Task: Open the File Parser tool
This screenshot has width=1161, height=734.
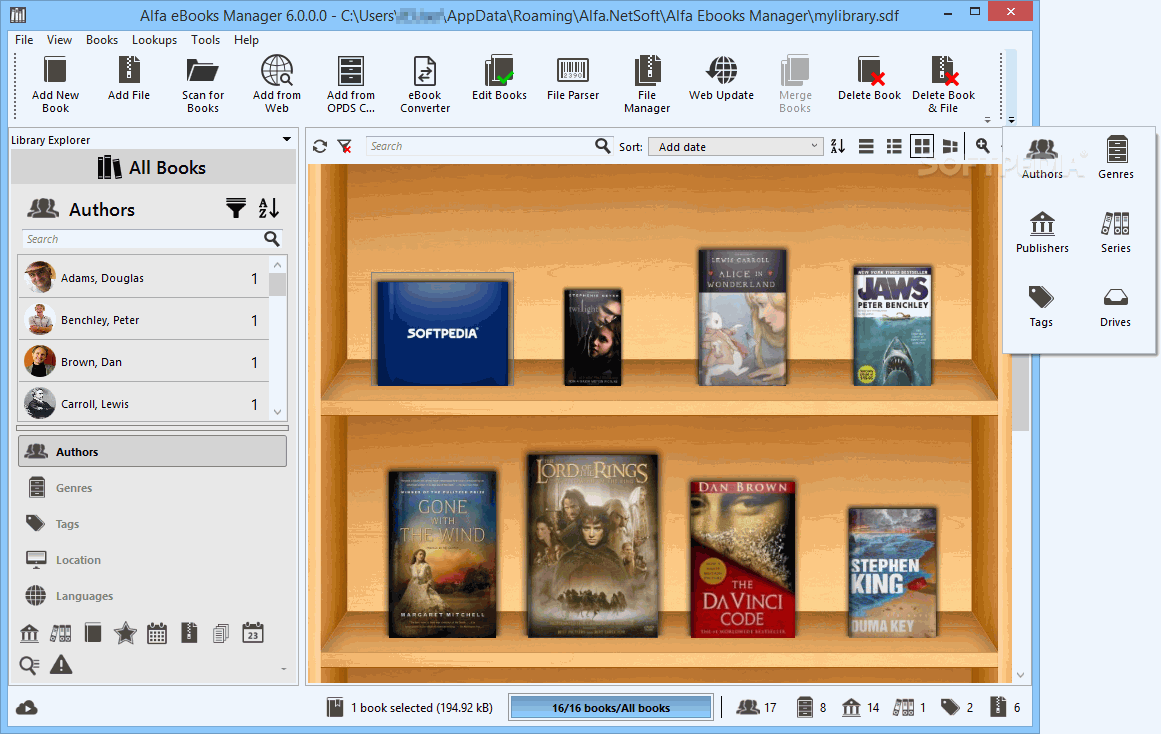Action: [x=573, y=78]
